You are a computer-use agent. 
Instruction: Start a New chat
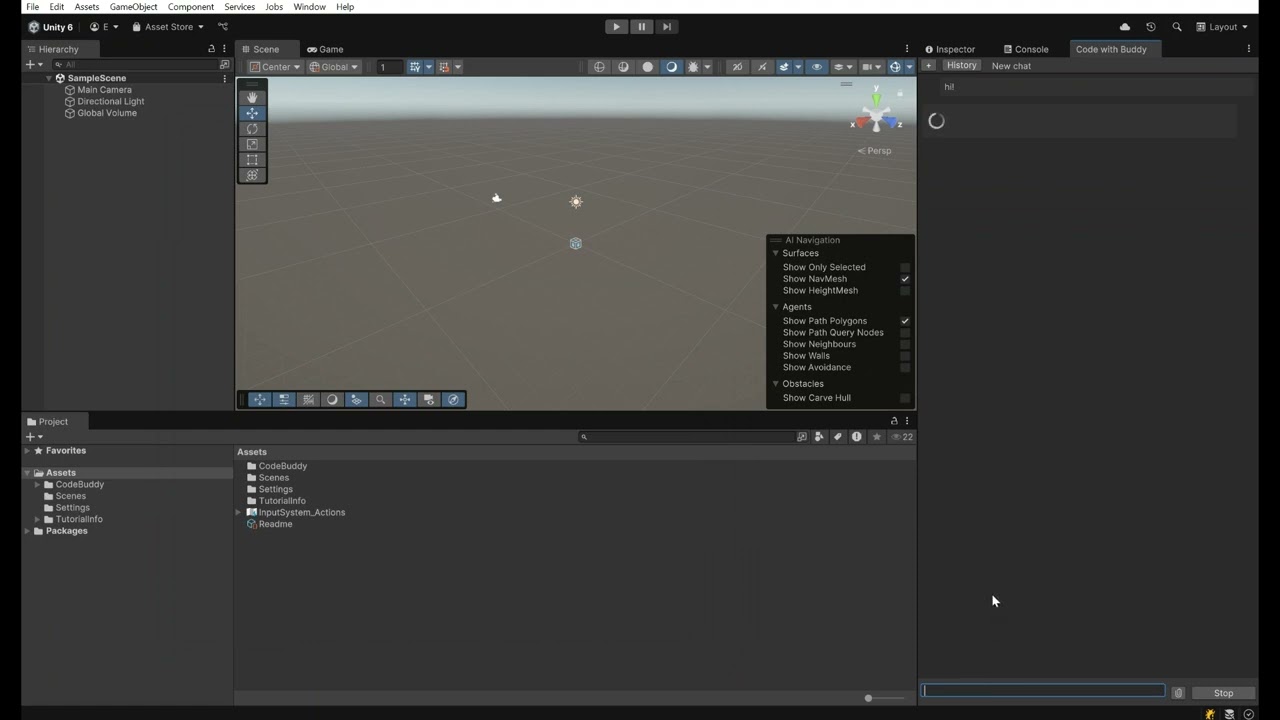tap(1011, 66)
